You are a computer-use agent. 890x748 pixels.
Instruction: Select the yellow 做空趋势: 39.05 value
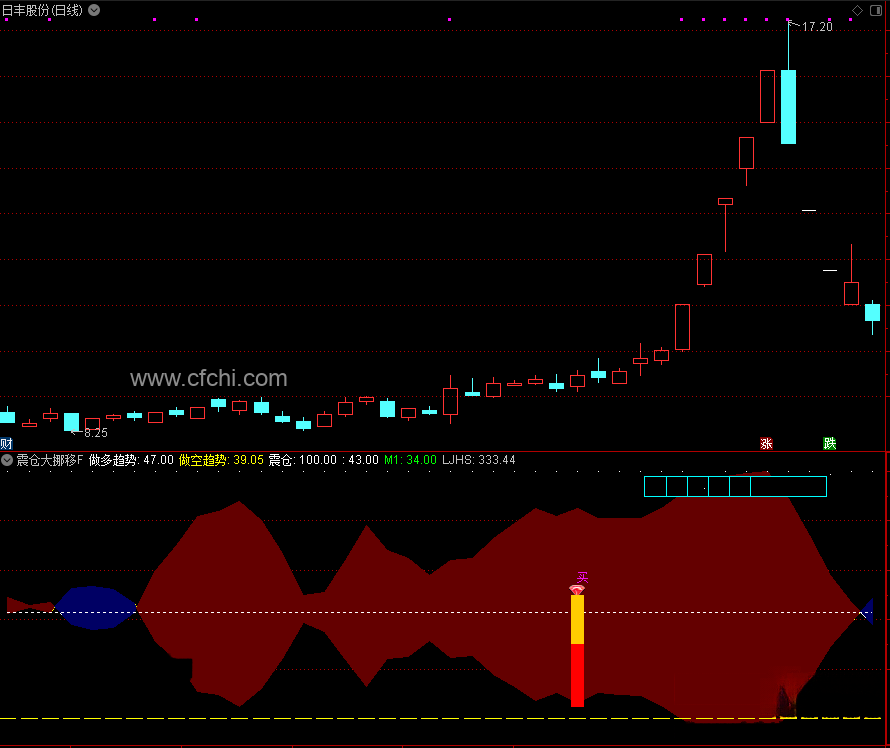(x=221, y=460)
